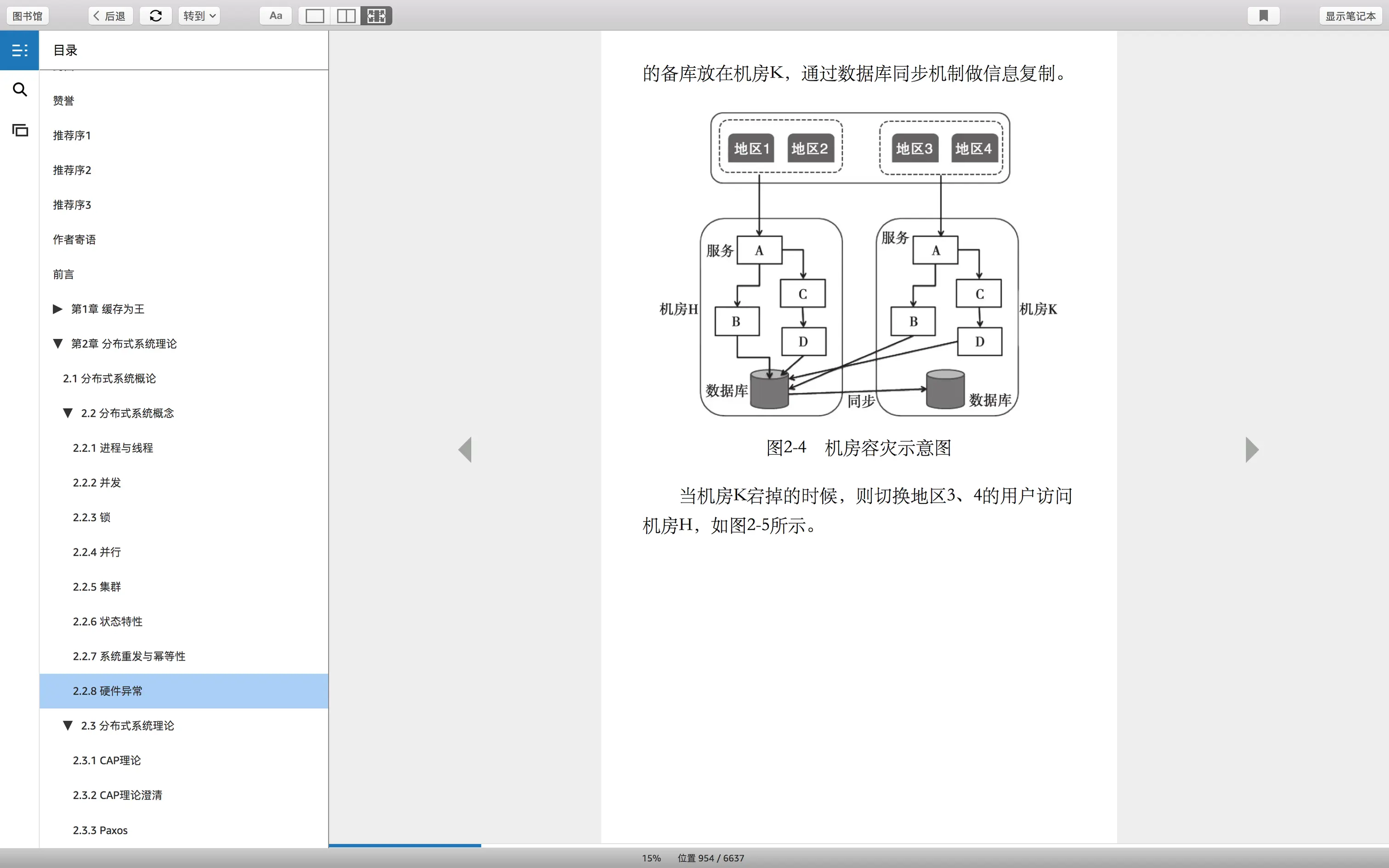Switch to single column view
Image resolution: width=1389 pixels, height=868 pixels.
click(315, 16)
